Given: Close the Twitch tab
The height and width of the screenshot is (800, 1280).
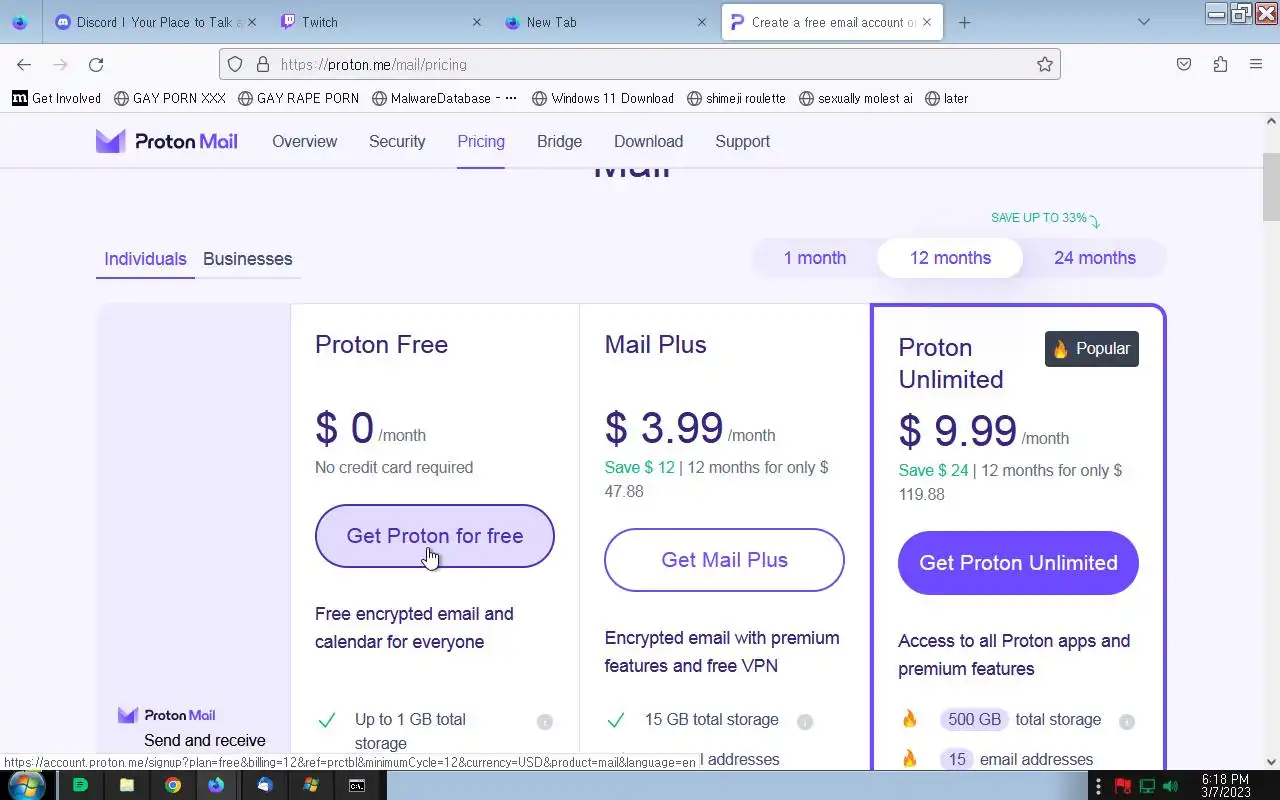Looking at the screenshot, I should coord(477,22).
